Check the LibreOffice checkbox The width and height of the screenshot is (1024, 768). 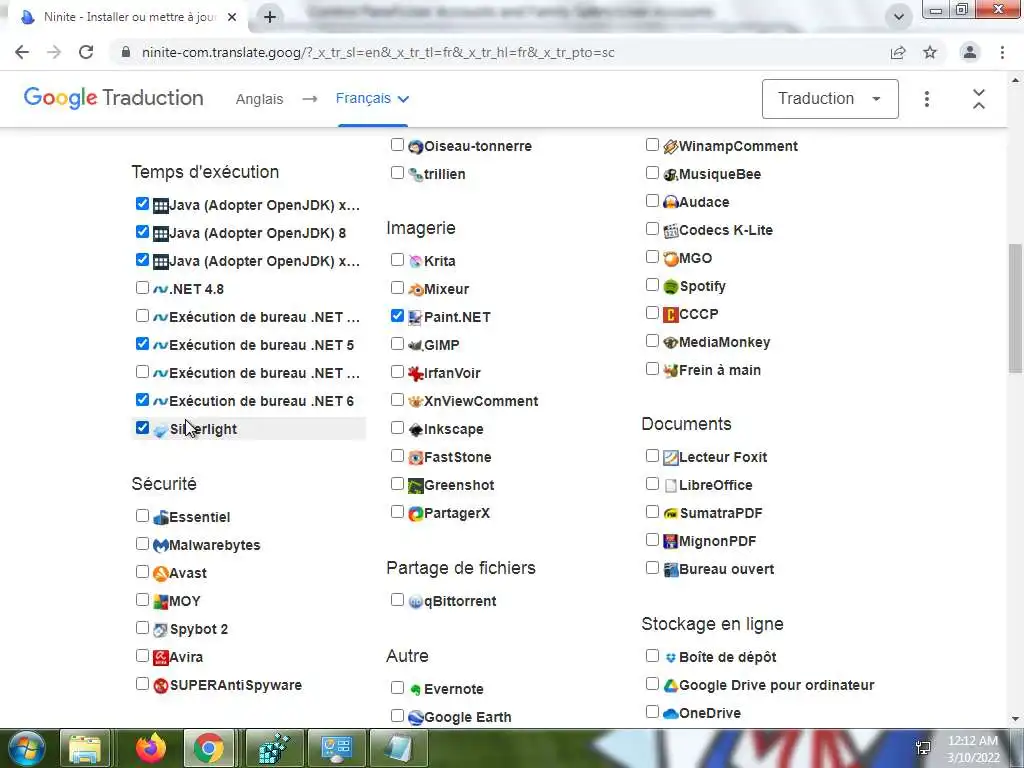(x=652, y=483)
